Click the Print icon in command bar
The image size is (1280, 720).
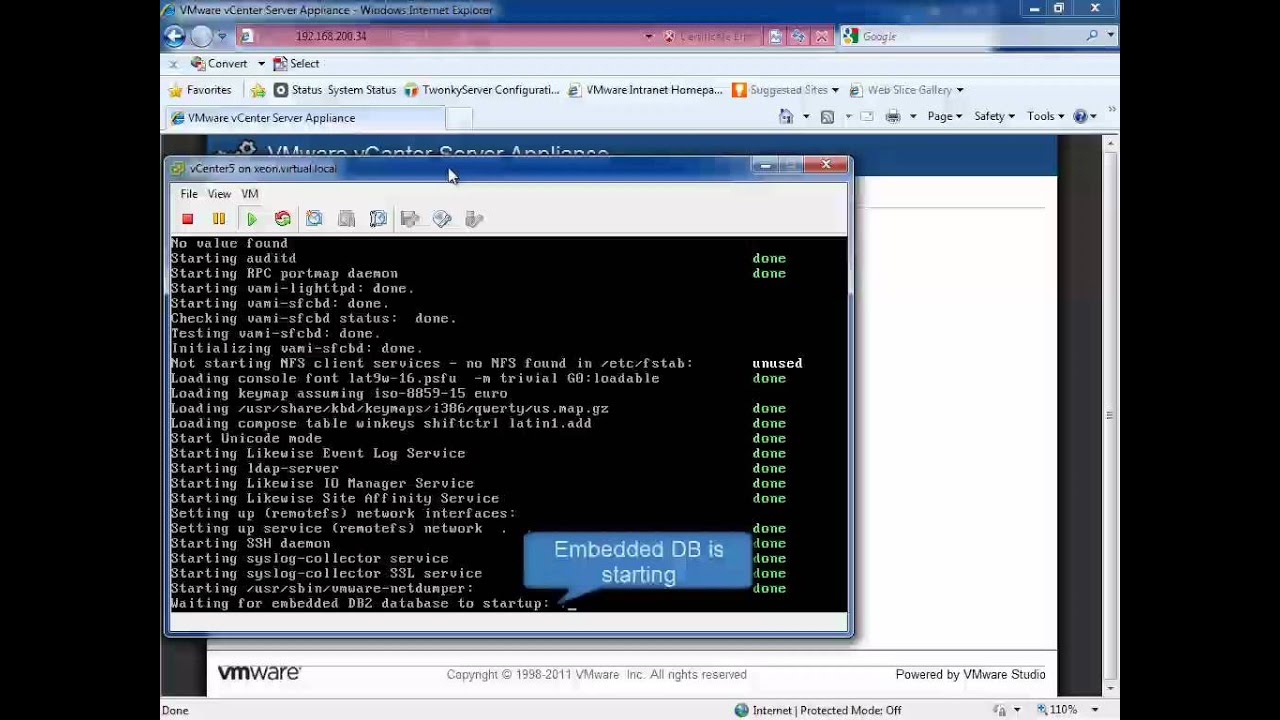(894, 117)
